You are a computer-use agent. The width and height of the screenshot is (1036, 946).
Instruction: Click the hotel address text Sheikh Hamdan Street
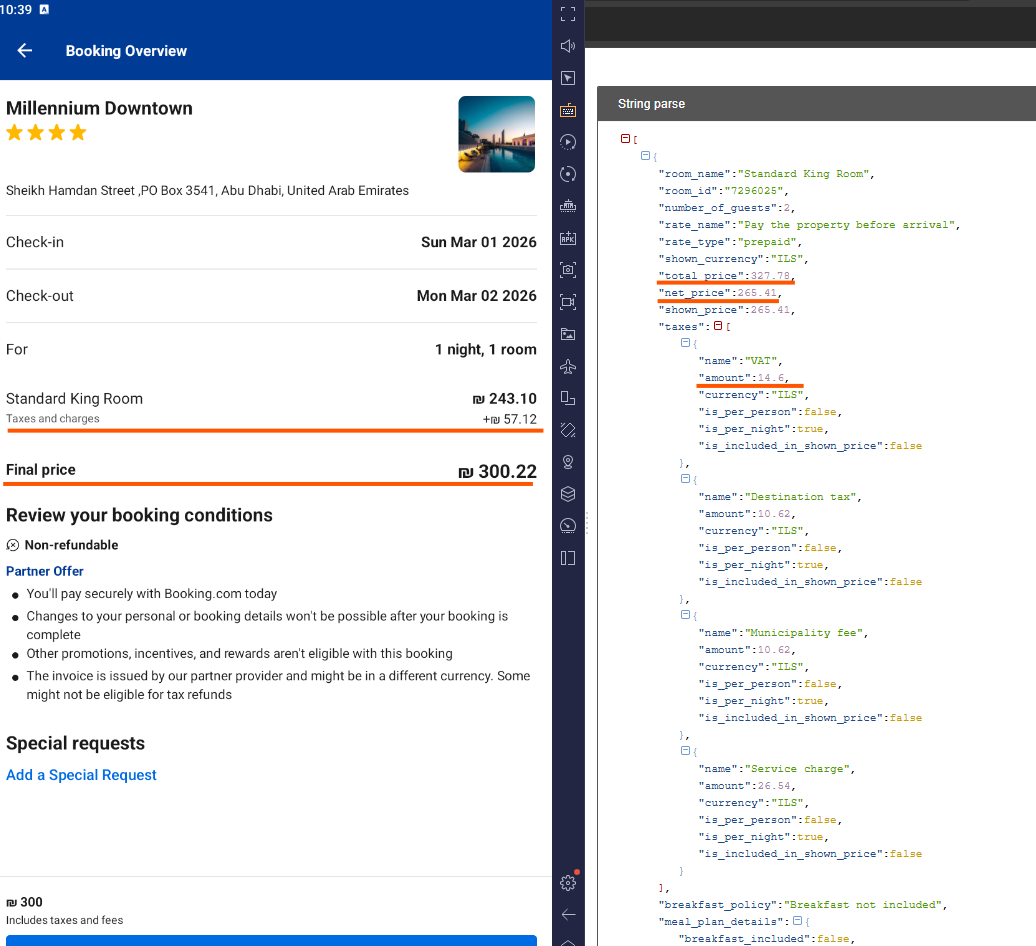207,190
